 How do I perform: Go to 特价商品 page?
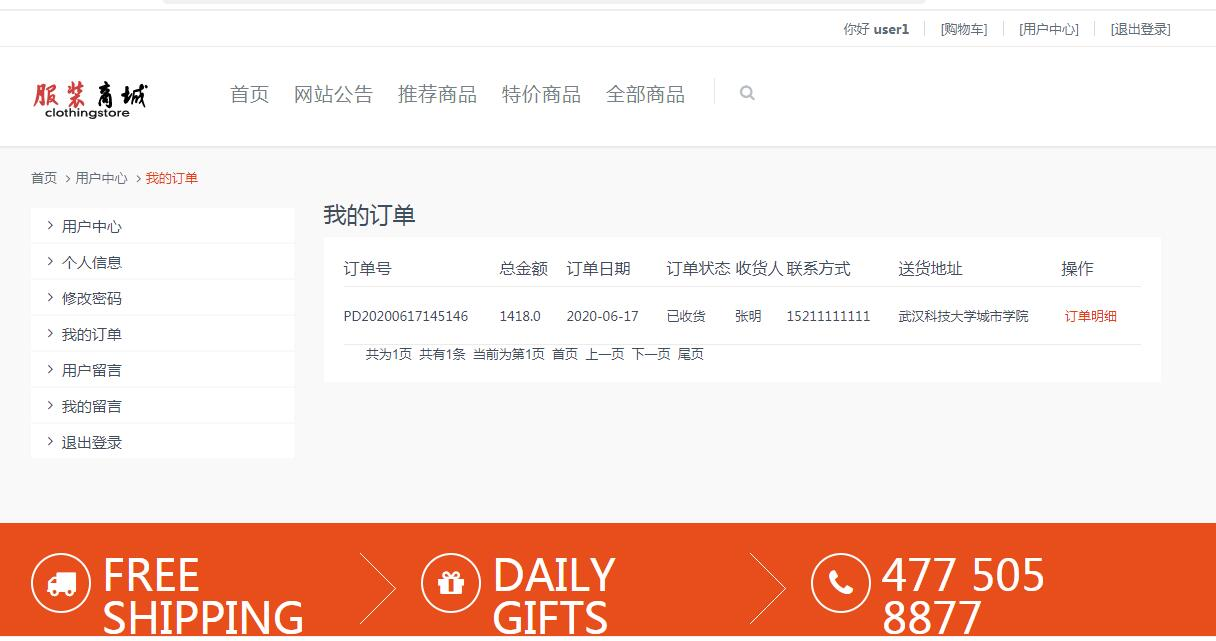[x=541, y=94]
